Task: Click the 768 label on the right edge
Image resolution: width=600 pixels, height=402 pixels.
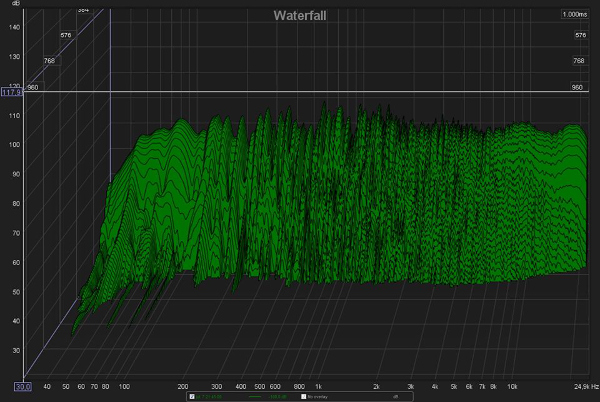Action: point(578,61)
